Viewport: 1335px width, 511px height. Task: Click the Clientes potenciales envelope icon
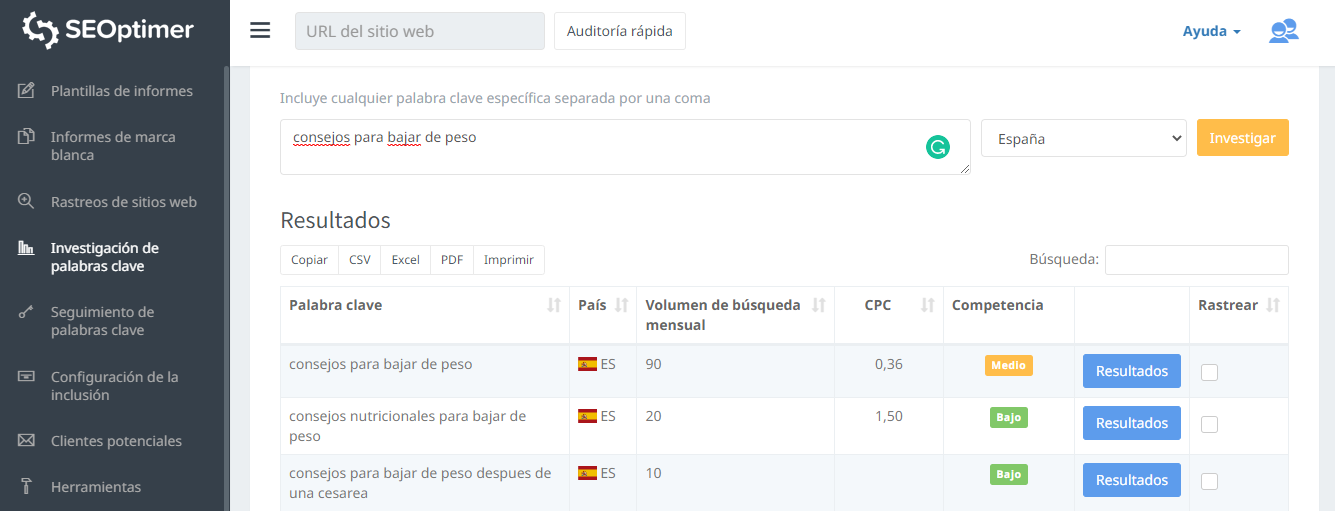point(27,441)
